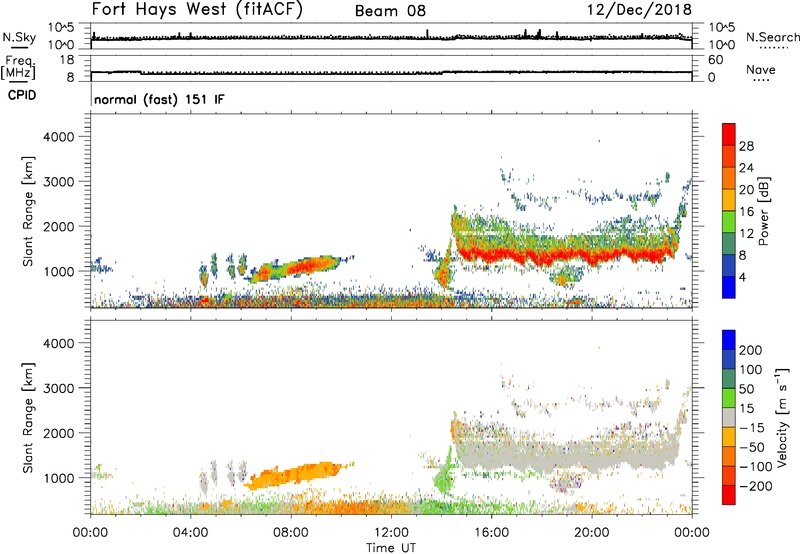Click the "12" power color bar tick
Viewport: 800px width, 554px height.
746,233
